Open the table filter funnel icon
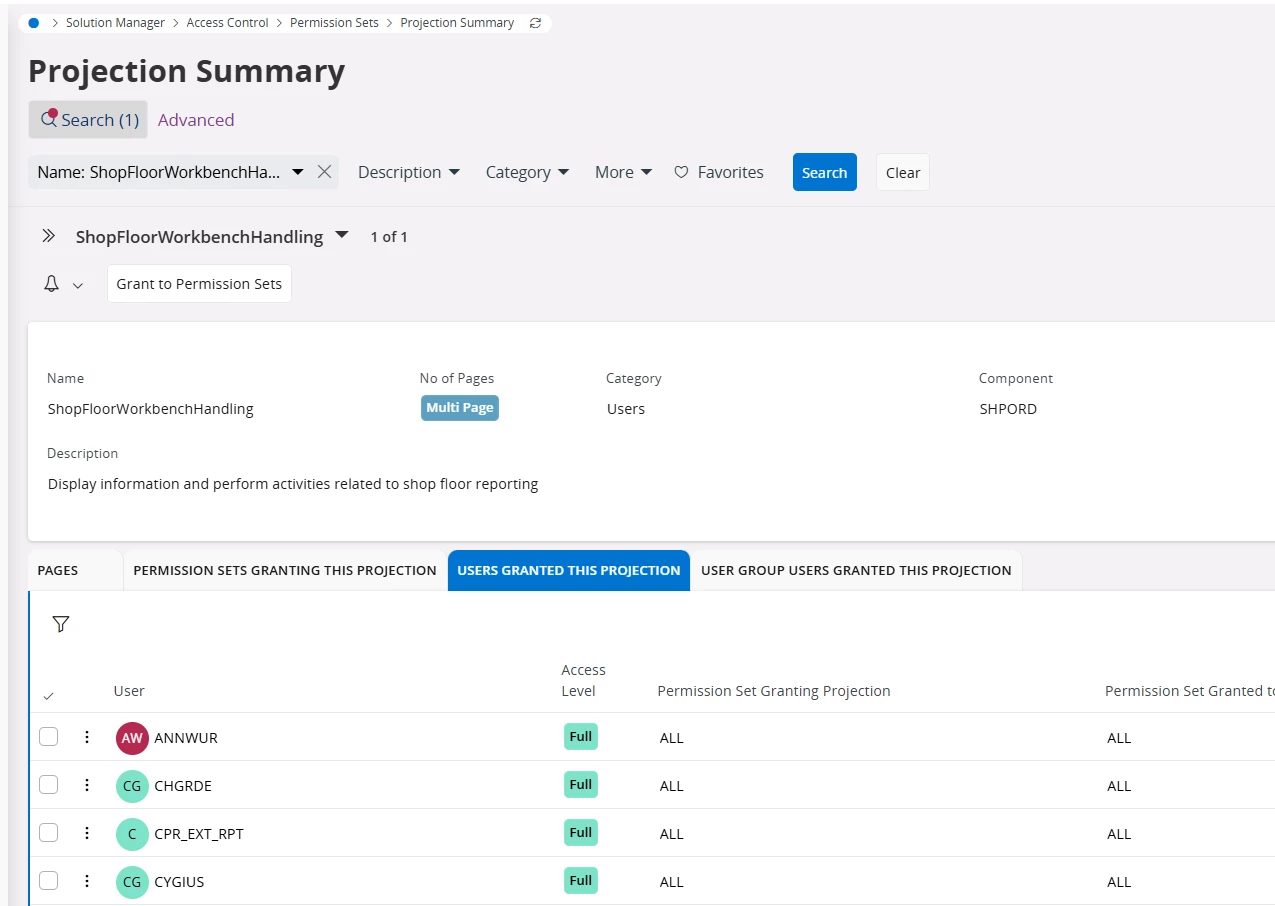 tap(61, 624)
